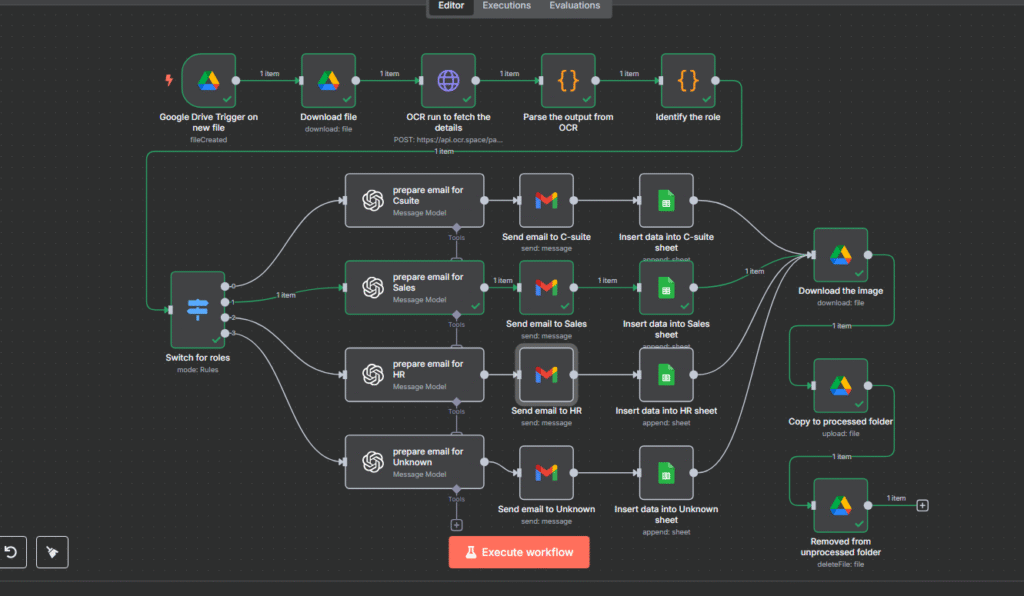Image resolution: width=1024 pixels, height=596 pixels.
Task: Click the Download the image Drive node
Action: (x=840, y=255)
